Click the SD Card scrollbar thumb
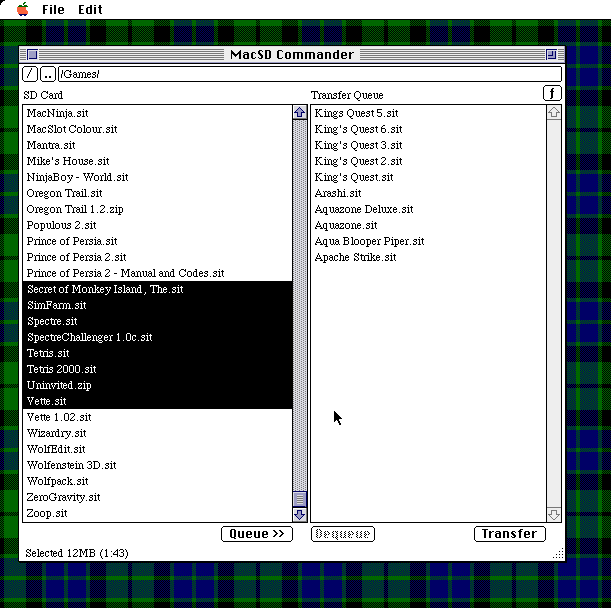Image resolution: width=611 pixels, height=608 pixels. point(299,498)
